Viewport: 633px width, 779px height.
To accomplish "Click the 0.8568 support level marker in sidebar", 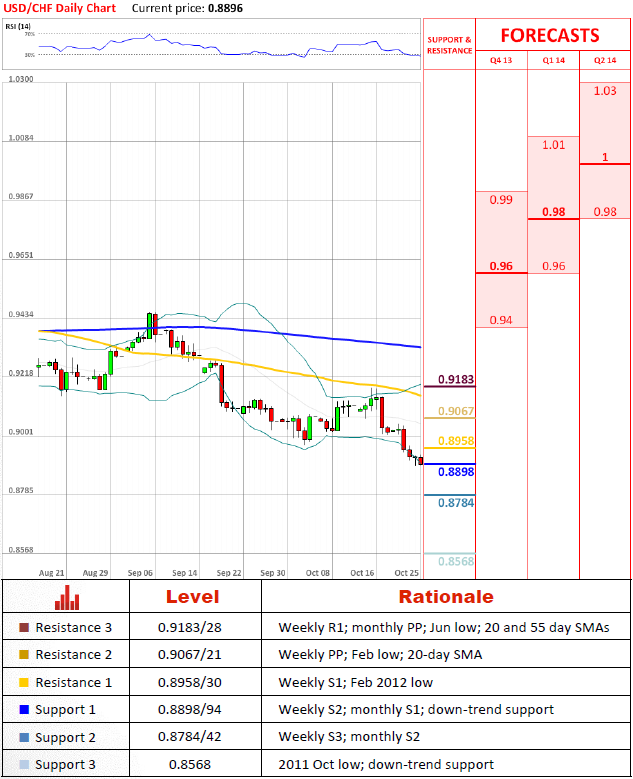I will 456,561.
